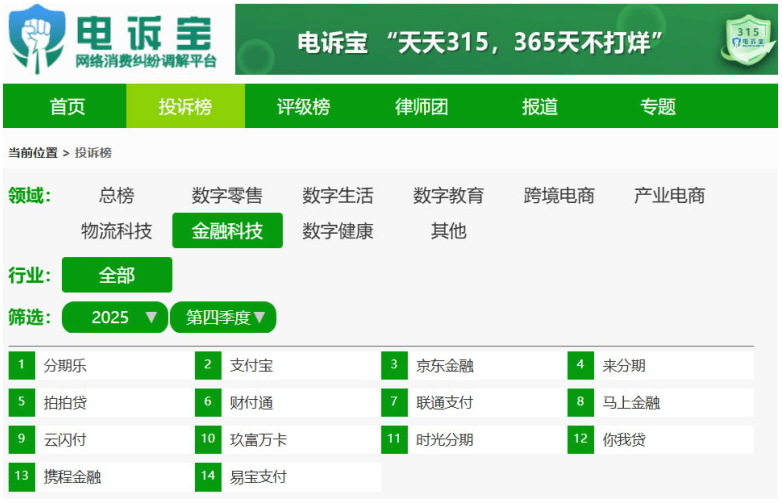Screen dimensions: 782x503
Task: Filter by 产业电商 domain
Action: [x=670, y=195]
